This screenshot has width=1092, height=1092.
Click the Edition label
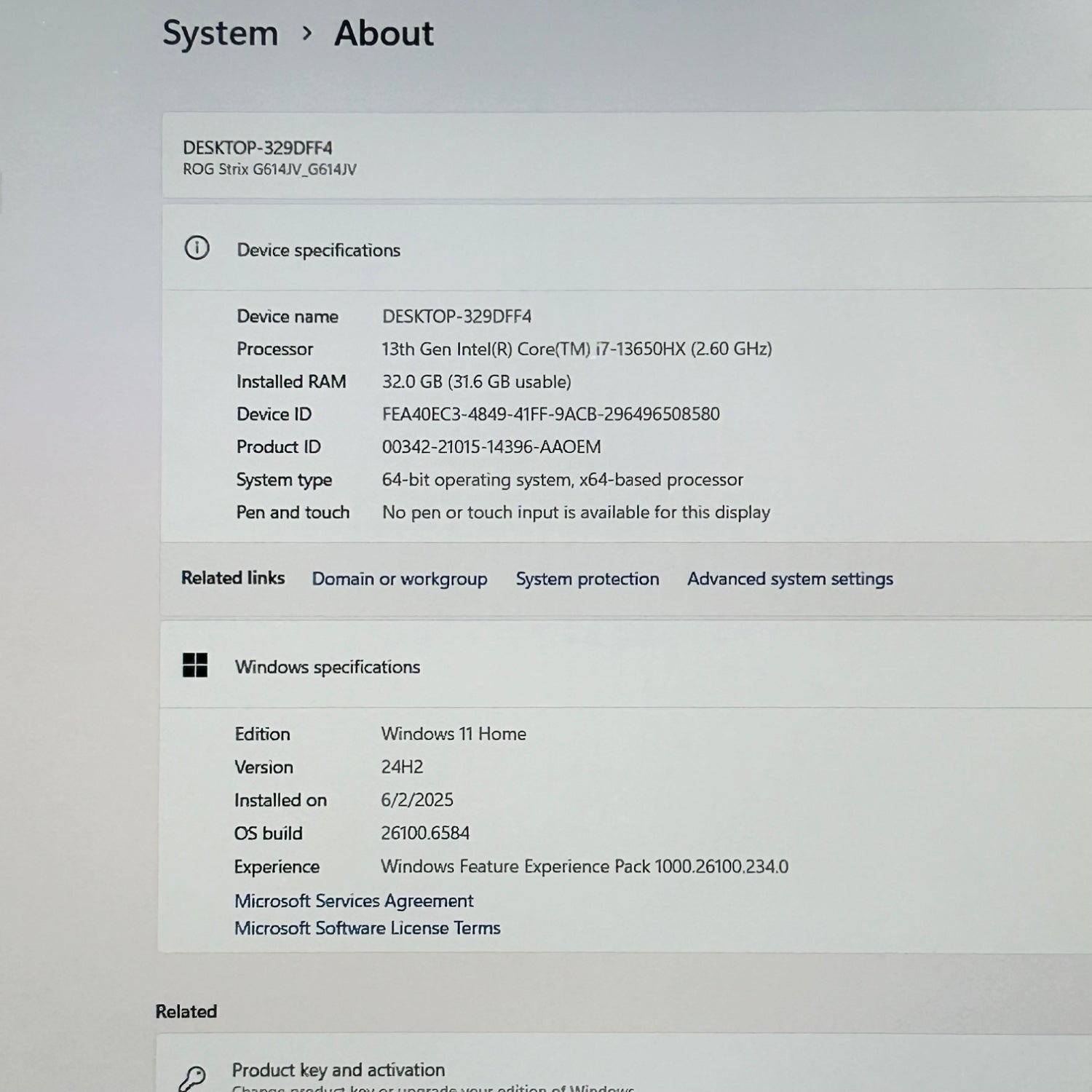click(262, 734)
